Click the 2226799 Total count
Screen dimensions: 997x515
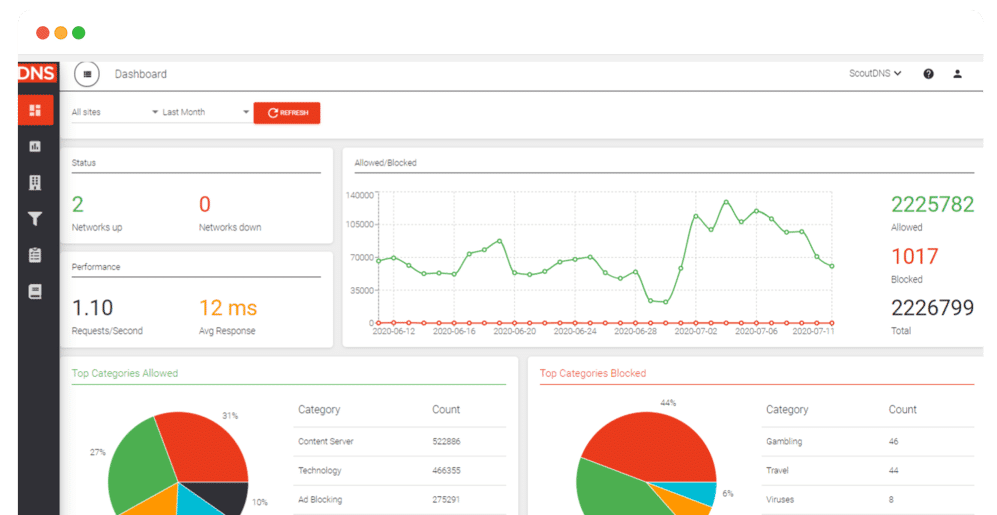(932, 308)
